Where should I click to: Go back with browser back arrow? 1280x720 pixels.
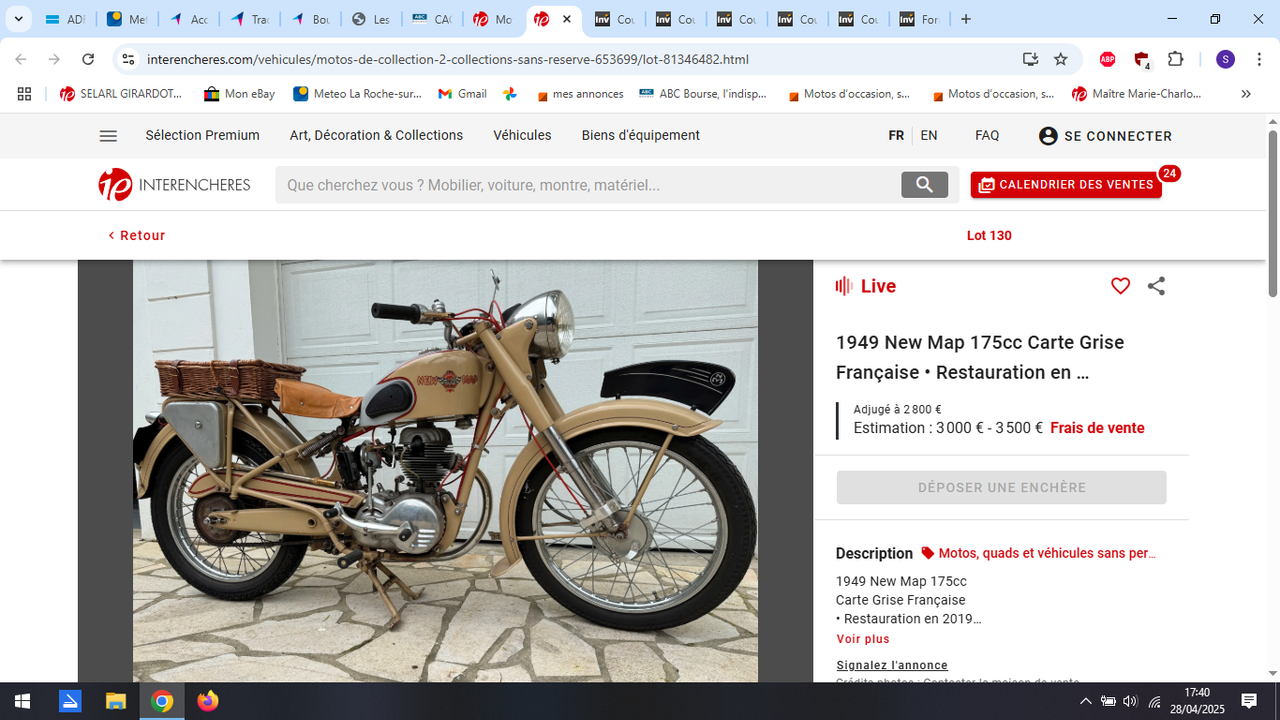[x=21, y=59]
